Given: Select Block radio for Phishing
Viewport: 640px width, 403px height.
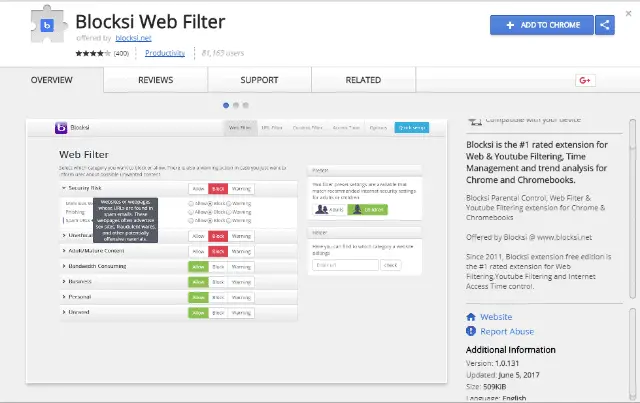Looking at the screenshot, I should tap(210, 212).
